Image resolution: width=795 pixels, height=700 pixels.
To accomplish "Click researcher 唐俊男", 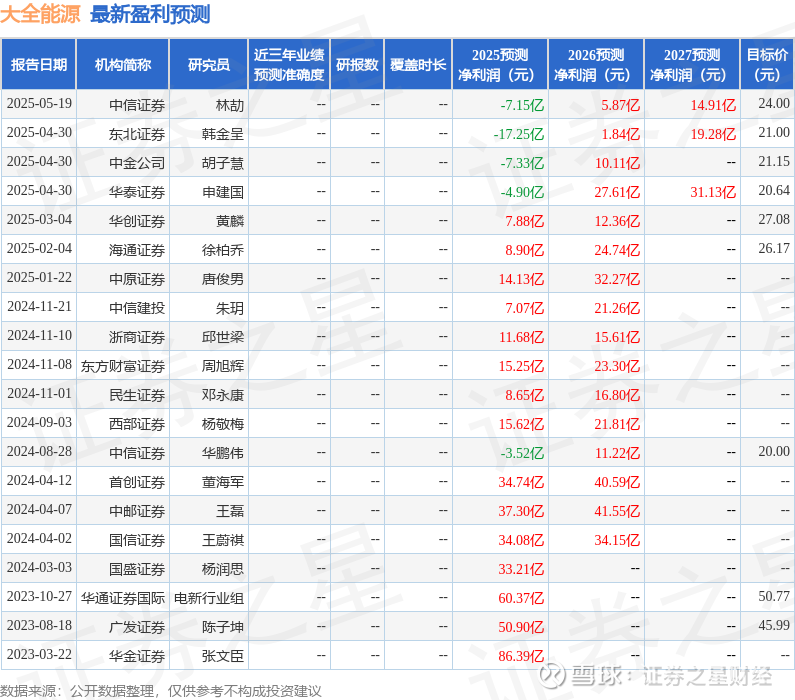I will point(223,279).
